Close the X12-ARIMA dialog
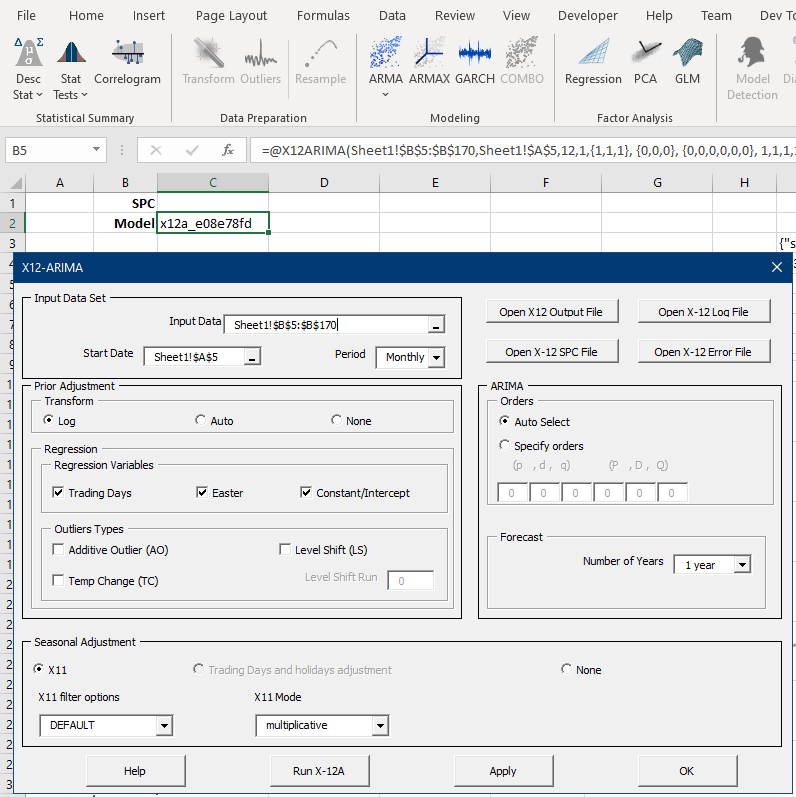Screen dimensions: 796x797 click(777, 267)
